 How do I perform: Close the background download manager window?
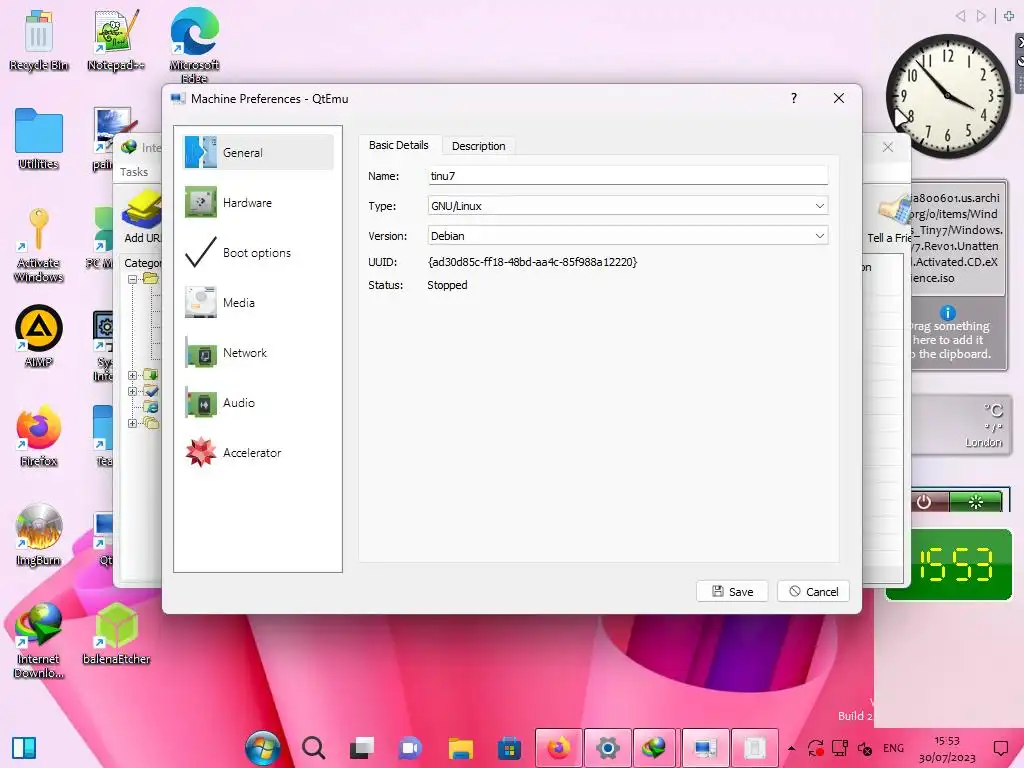click(x=888, y=147)
